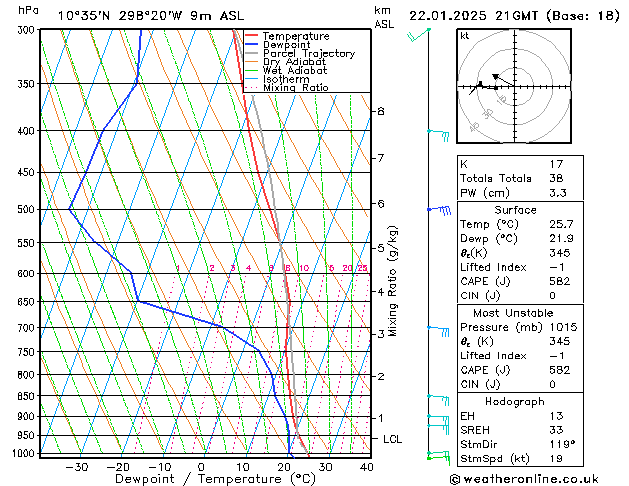Click the SREH value 33
The height and width of the screenshot is (486, 629).
pyautogui.click(x=556, y=430)
